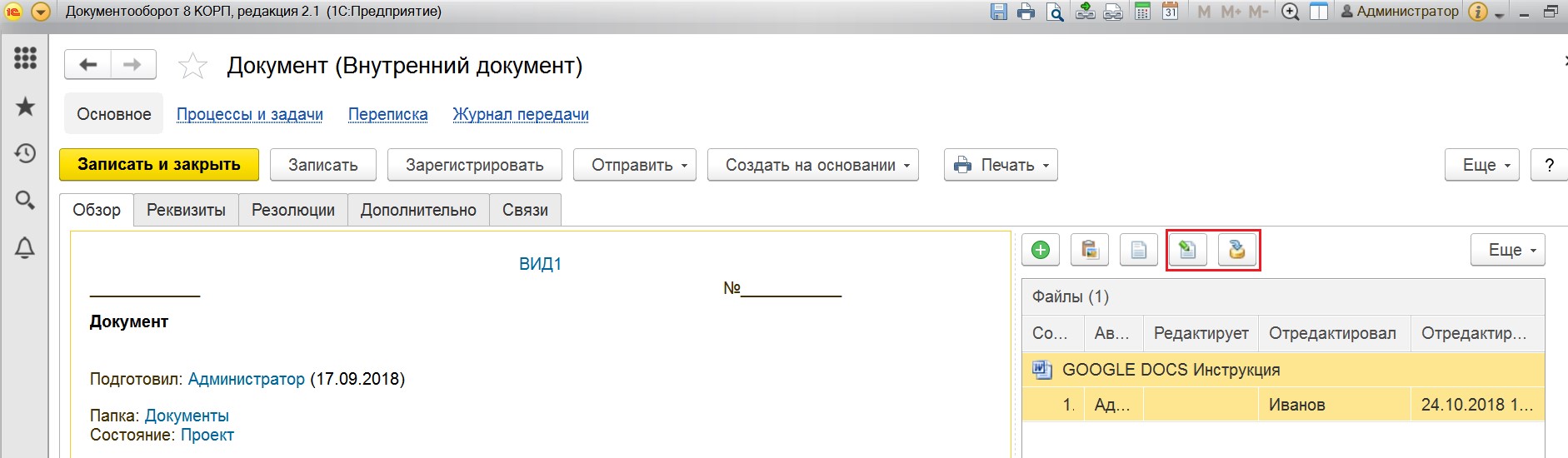Click Записать и закрыть button
Screen dimensions: 1568x458
[x=159, y=165]
